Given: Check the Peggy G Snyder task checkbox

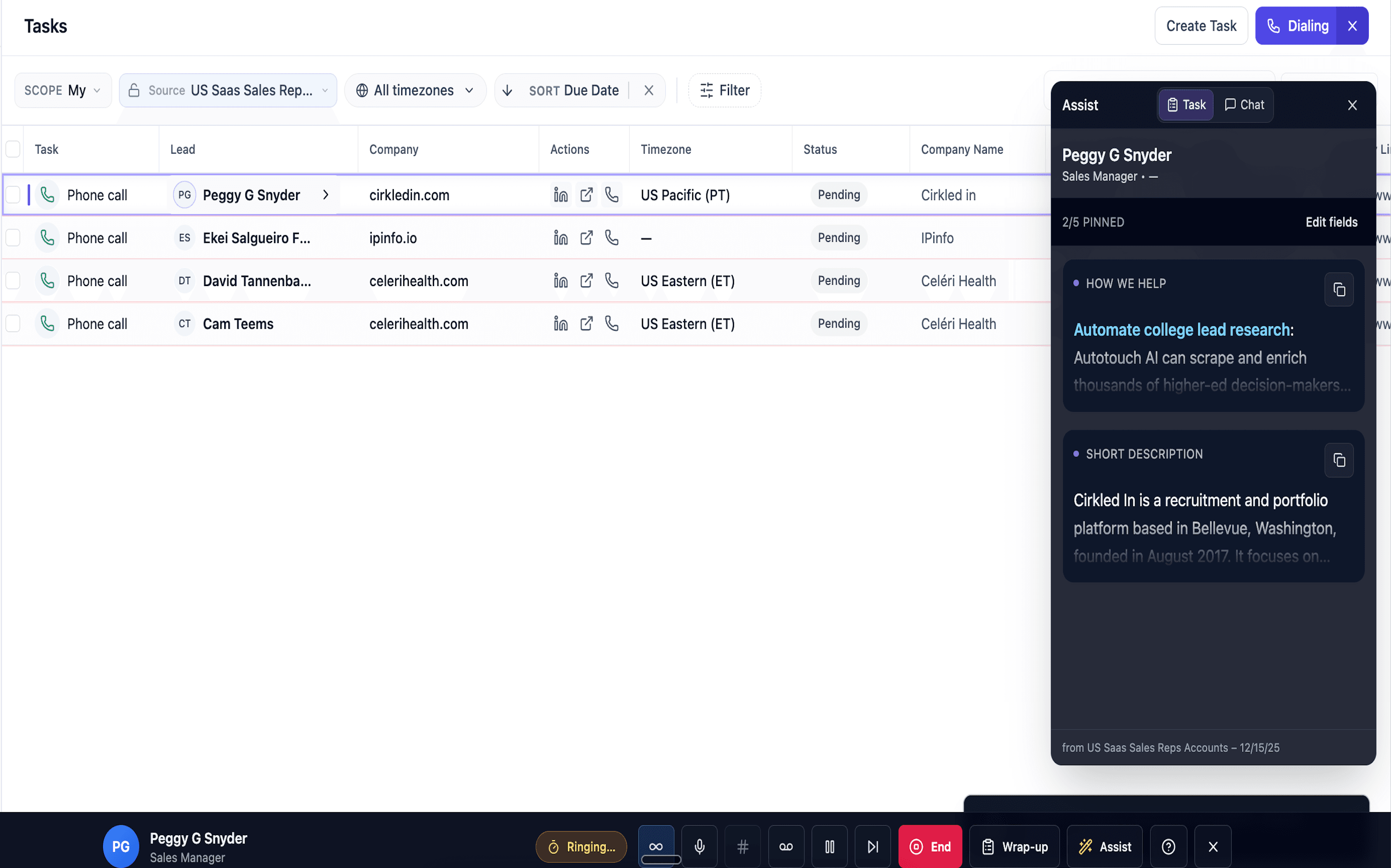Looking at the screenshot, I should [13, 195].
